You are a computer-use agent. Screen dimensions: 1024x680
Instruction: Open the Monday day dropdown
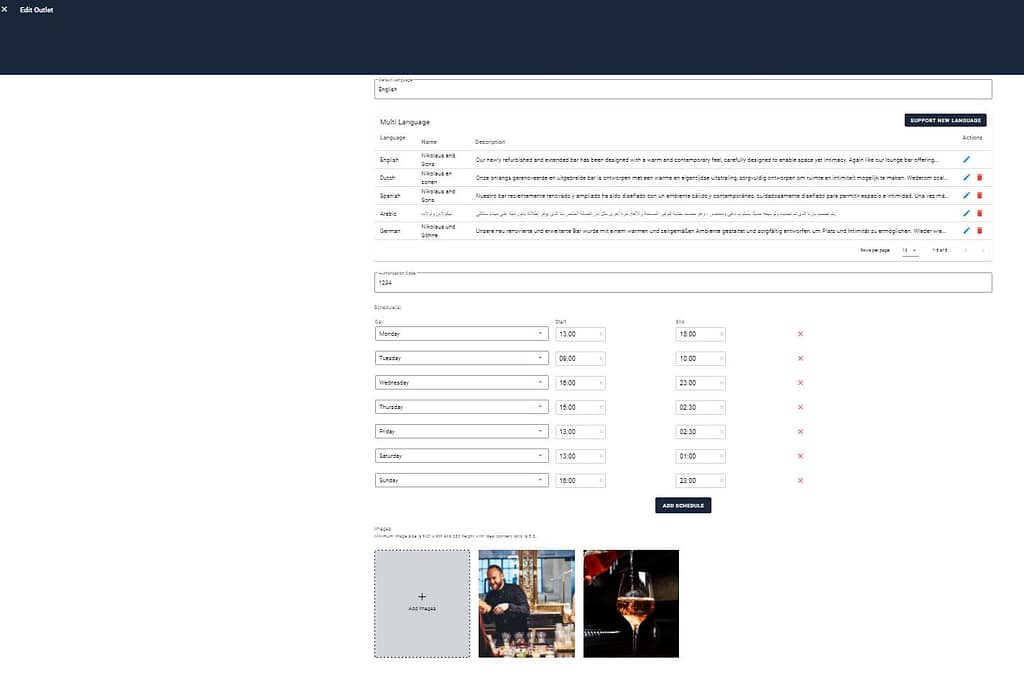461,334
